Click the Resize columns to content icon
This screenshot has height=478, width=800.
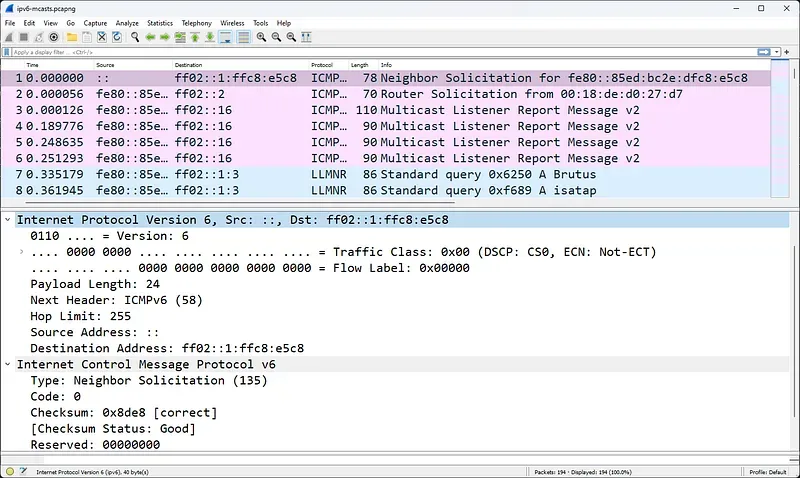tap(306, 37)
